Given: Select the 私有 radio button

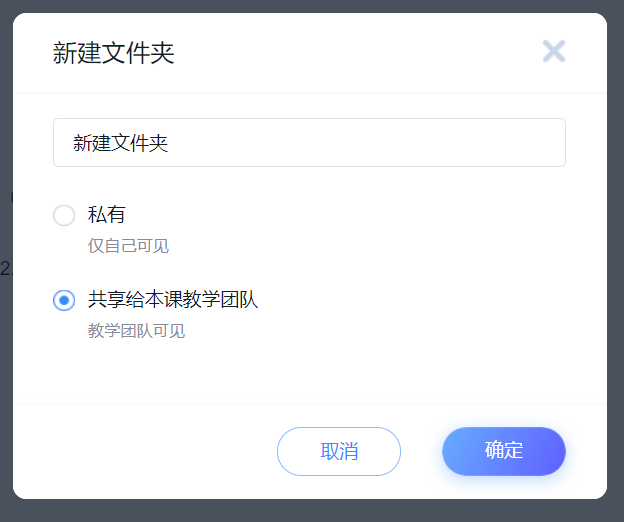Looking at the screenshot, I should 64,215.
